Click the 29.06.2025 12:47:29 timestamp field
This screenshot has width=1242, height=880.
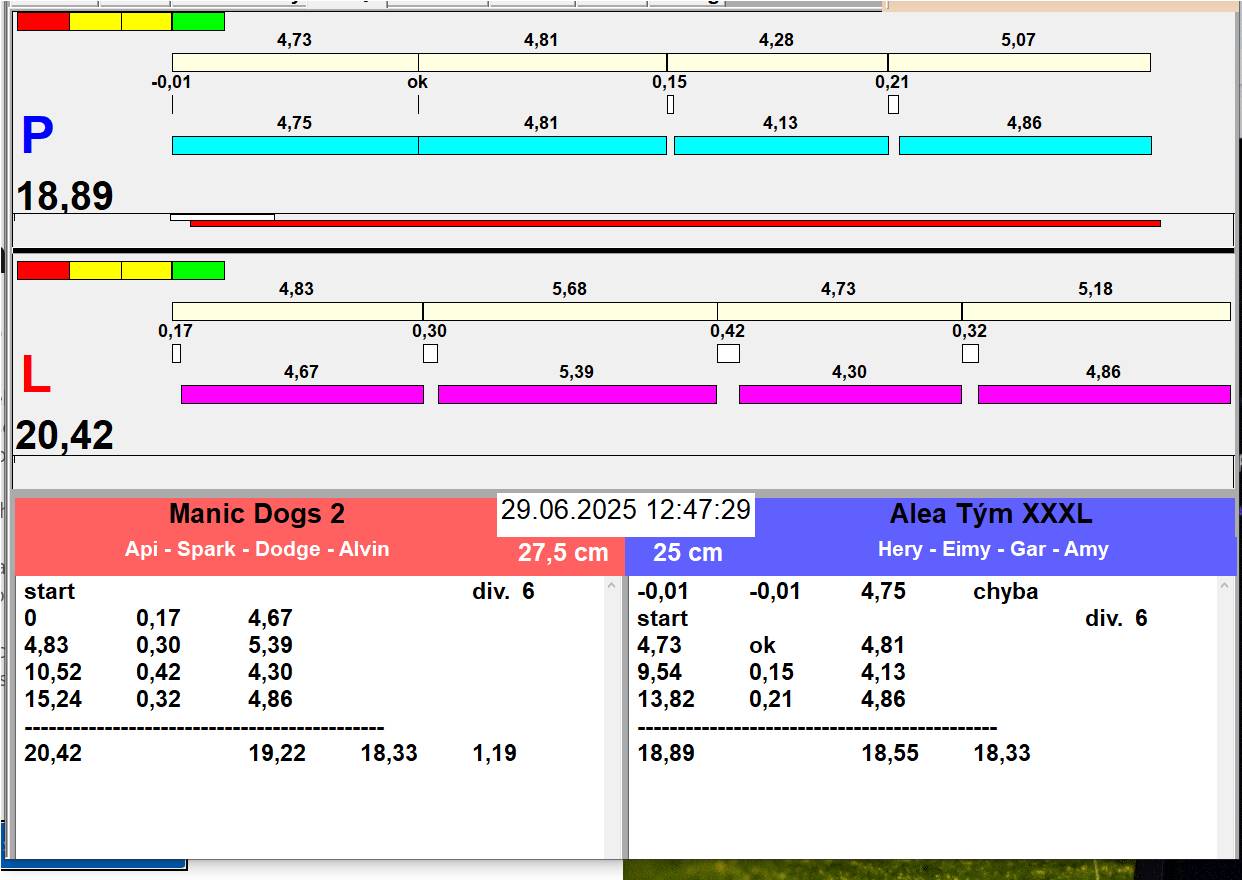[x=625, y=510]
